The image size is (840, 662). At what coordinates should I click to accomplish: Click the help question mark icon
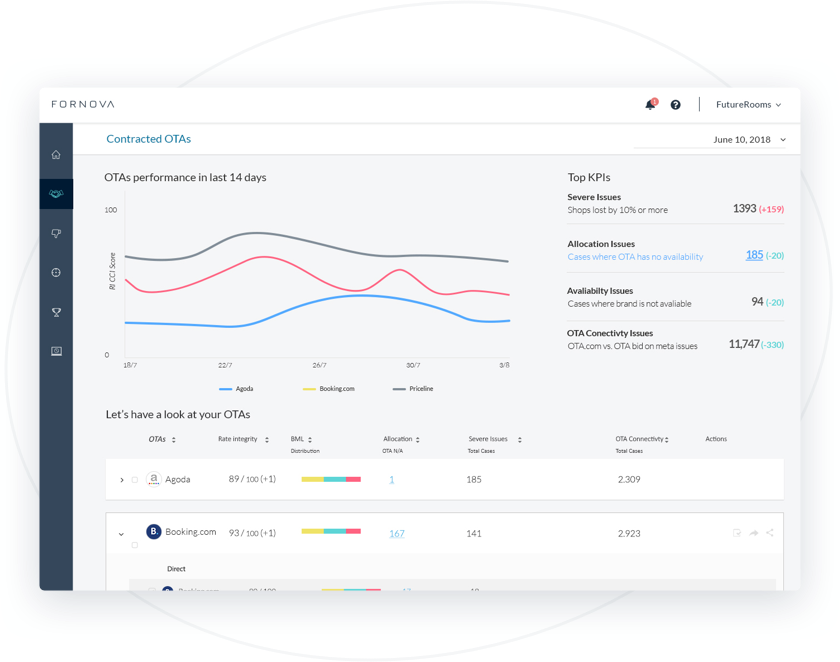pyautogui.click(x=673, y=104)
